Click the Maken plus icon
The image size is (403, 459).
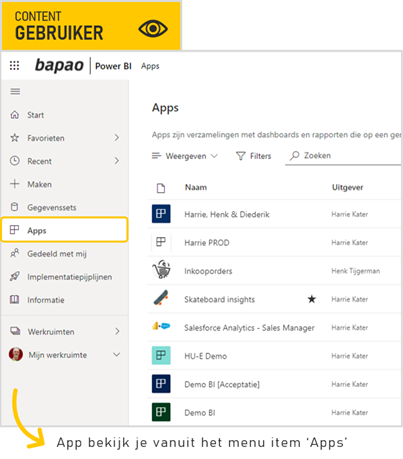tap(15, 184)
